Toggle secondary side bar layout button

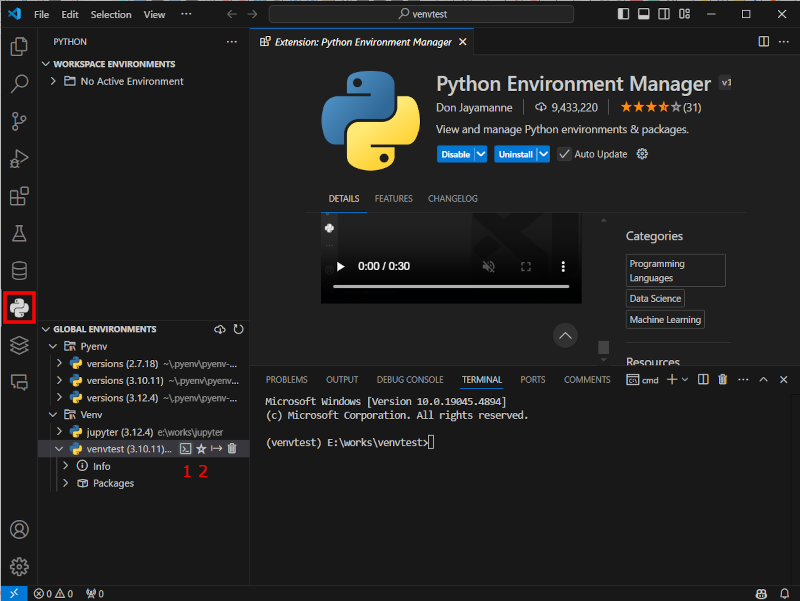[664, 14]
